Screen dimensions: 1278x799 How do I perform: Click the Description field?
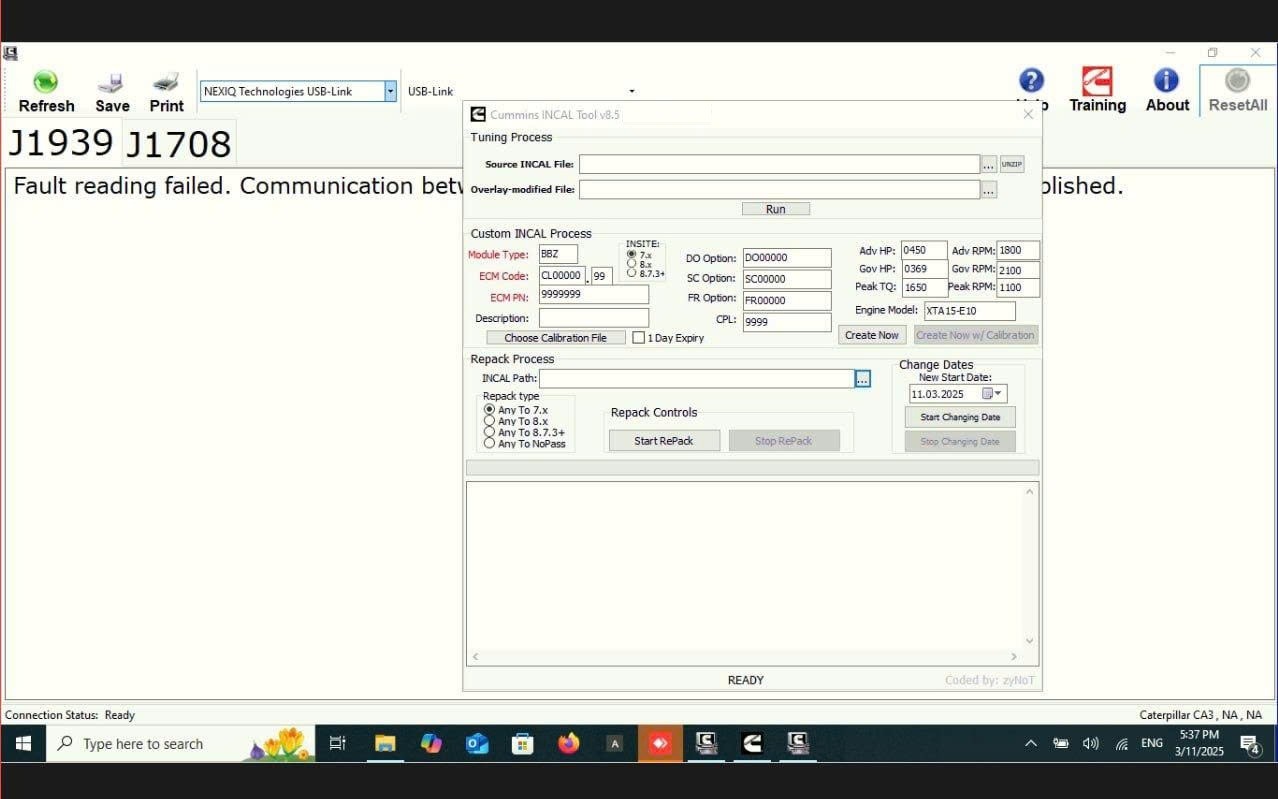pos(594,318)
